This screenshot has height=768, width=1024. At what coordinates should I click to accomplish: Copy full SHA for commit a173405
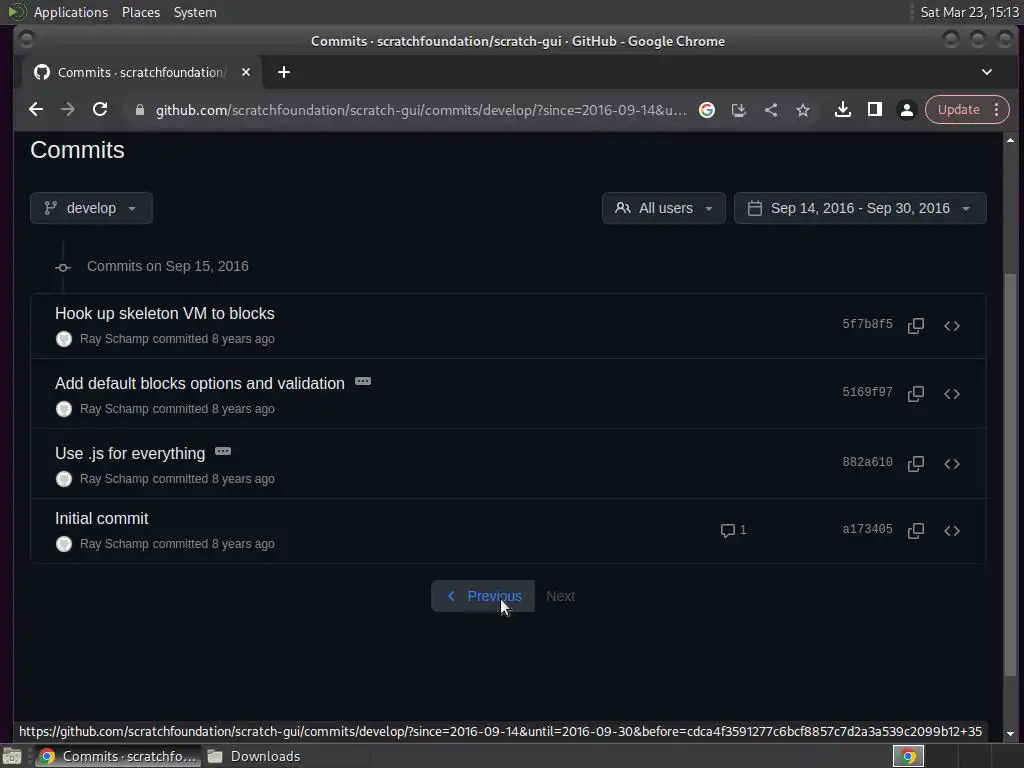click(916, 530)
